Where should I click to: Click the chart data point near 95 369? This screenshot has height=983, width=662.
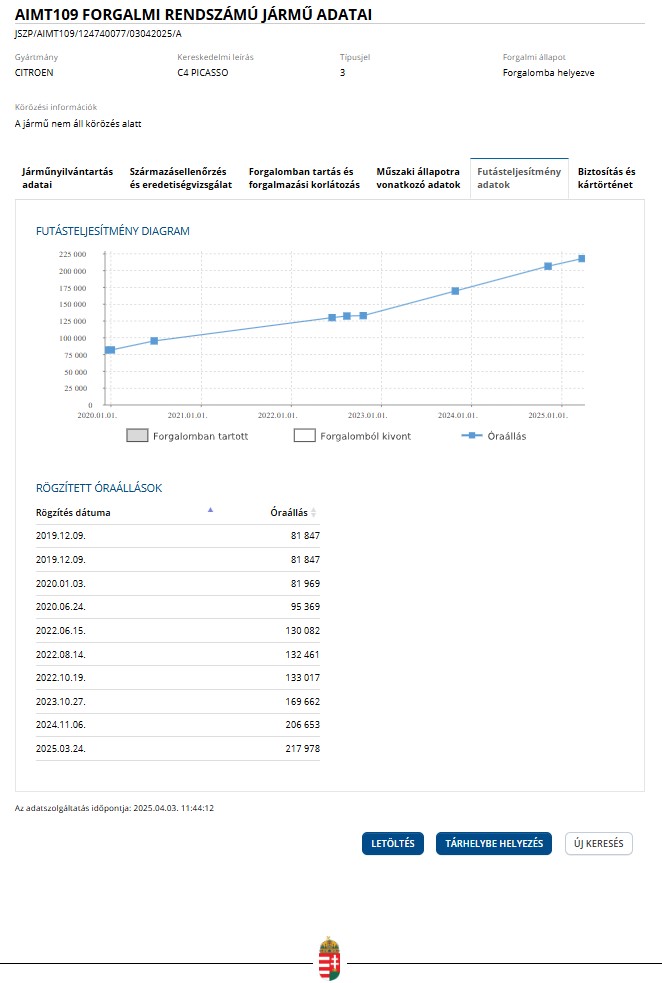point(154,341)
